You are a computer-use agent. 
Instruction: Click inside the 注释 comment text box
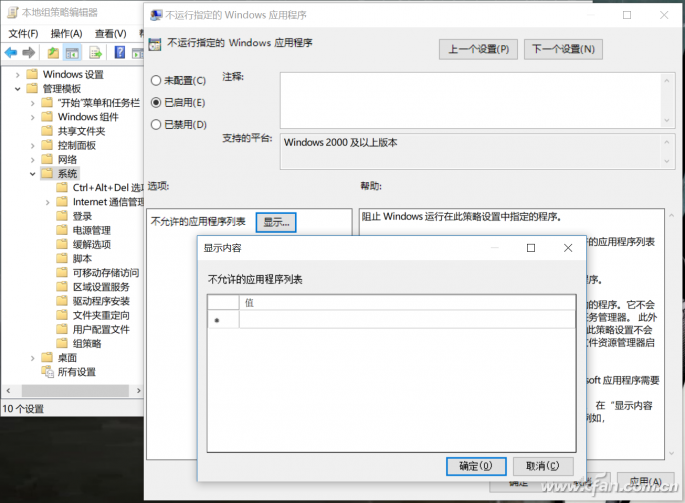pos(471,100)
